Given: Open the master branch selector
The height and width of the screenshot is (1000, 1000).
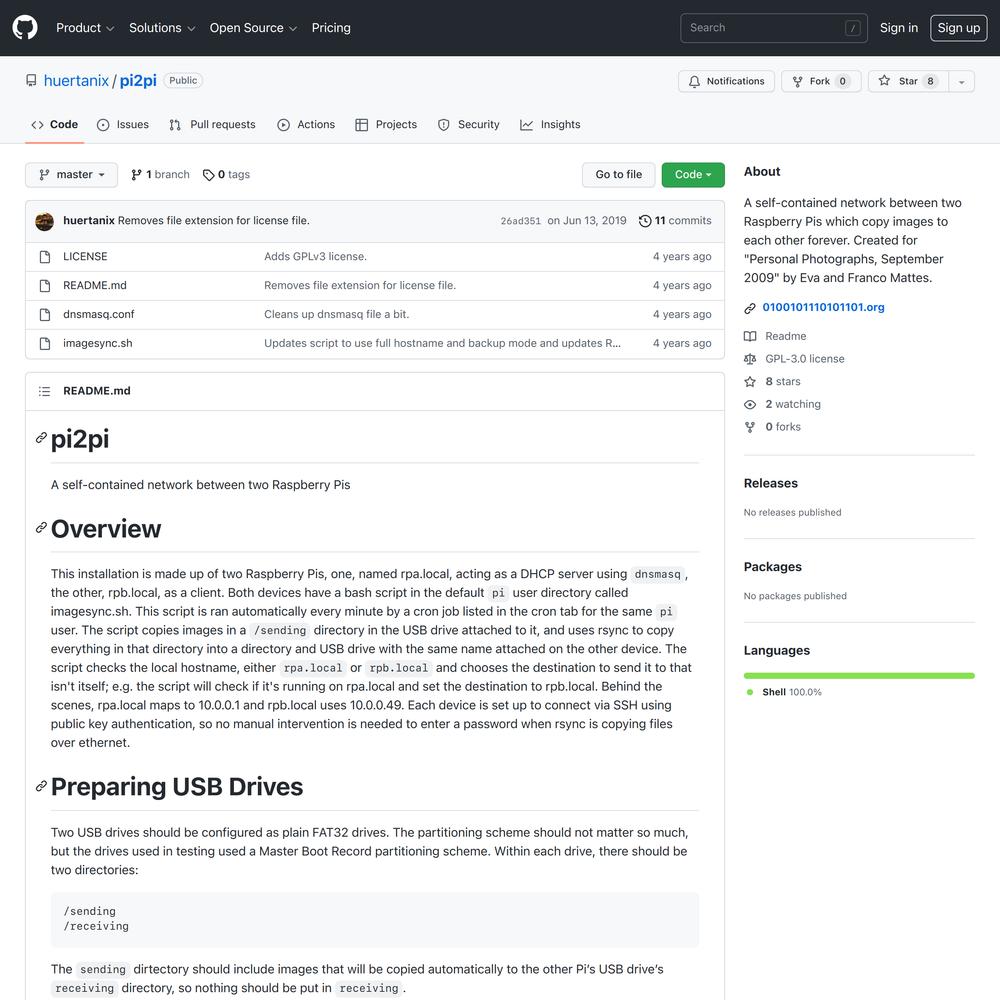Looking at the screenshot, I should coord(71,175).
